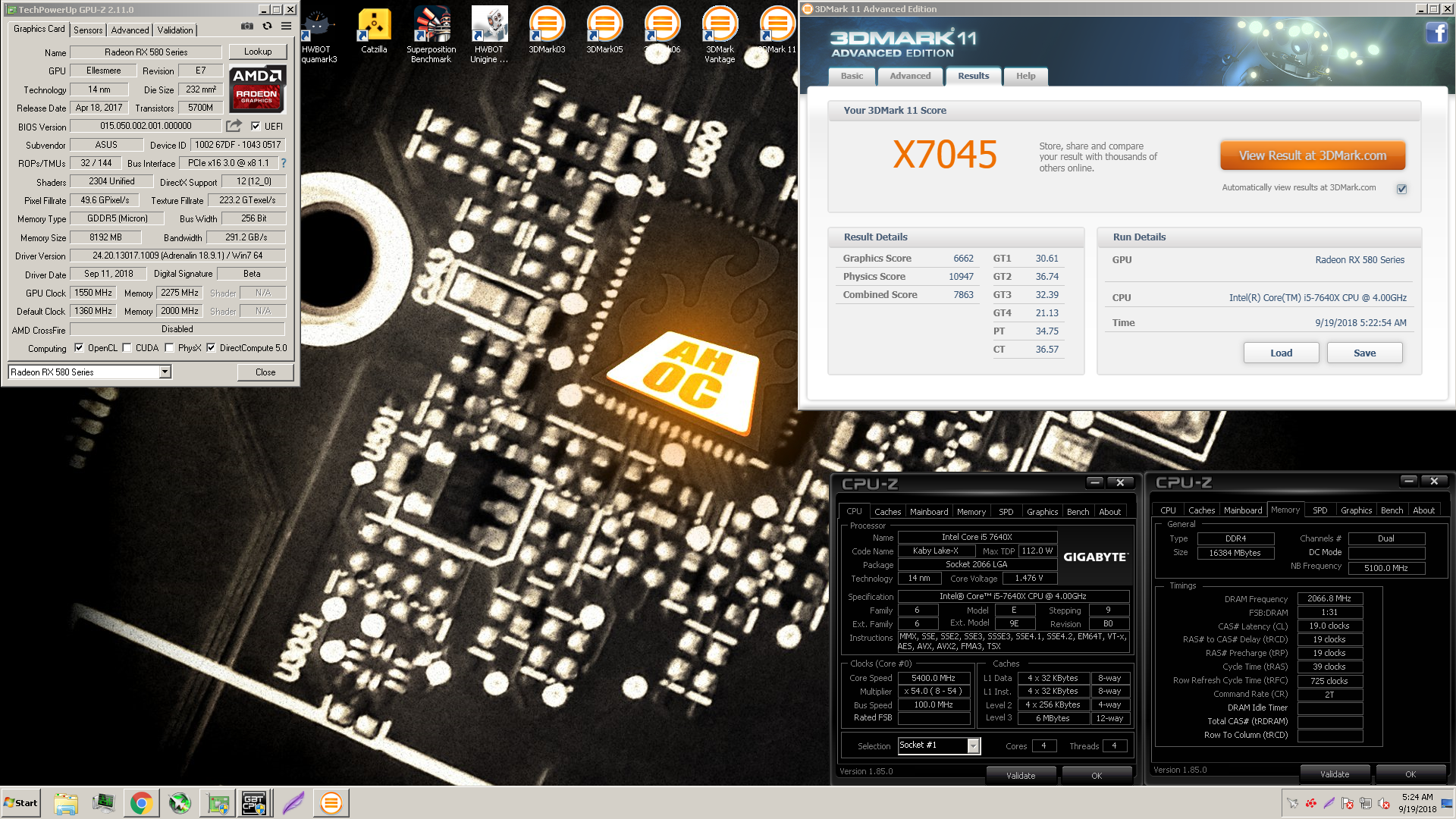Click View Result at 3DMark.com button
Viewport: 1456px width, 819px height.
(x=1313, y=155)
